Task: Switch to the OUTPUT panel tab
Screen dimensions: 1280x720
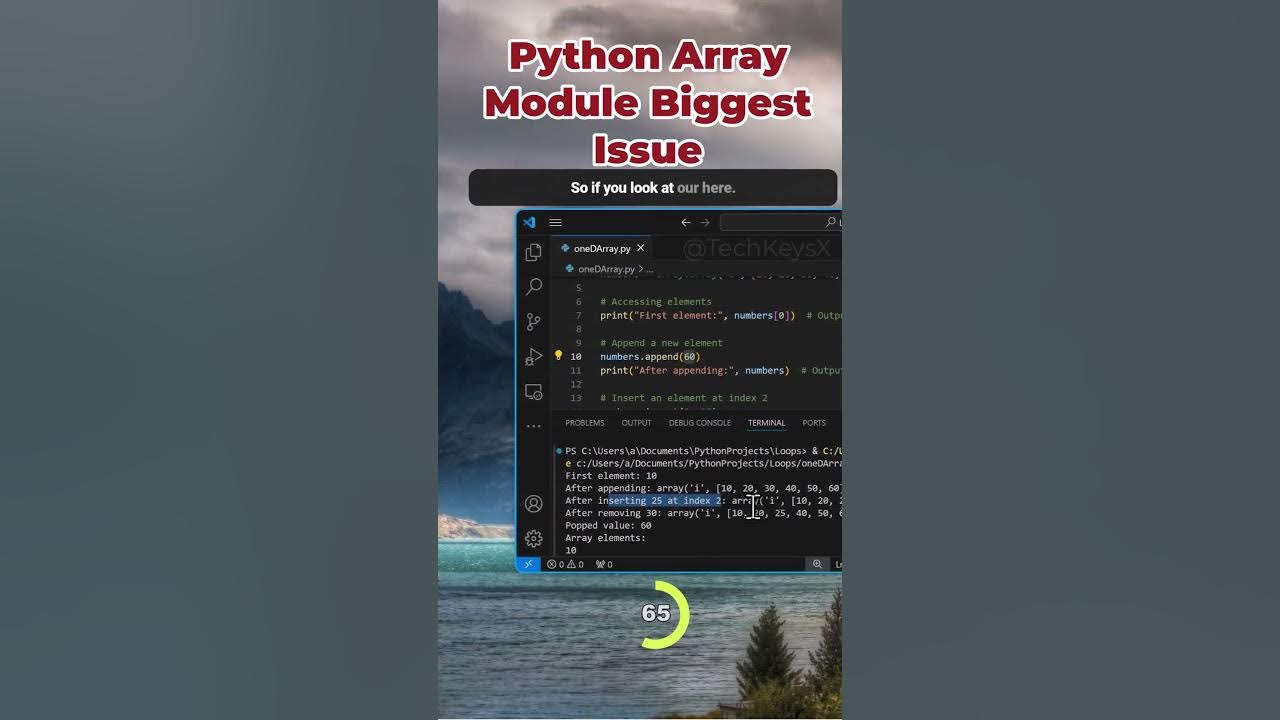Action: click(x=636, y=423)
